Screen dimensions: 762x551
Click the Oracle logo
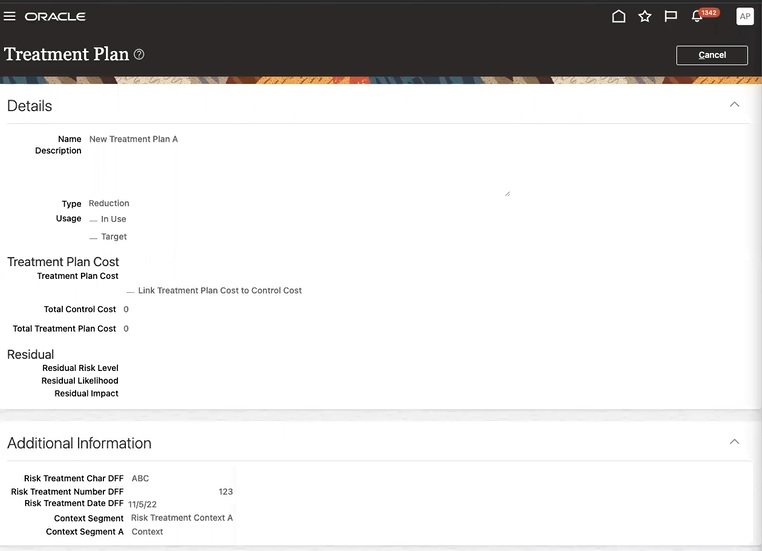55,17
